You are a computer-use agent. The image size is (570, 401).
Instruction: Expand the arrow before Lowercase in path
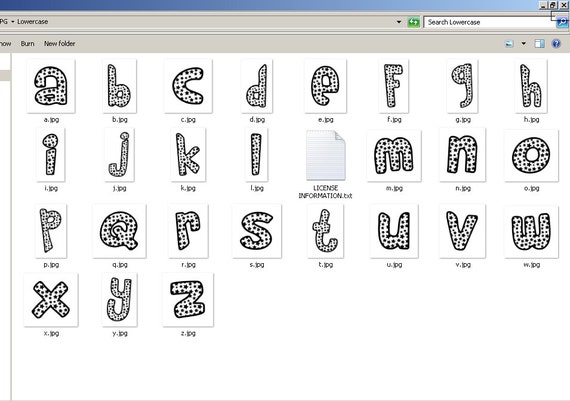click(x=13, y=22)
